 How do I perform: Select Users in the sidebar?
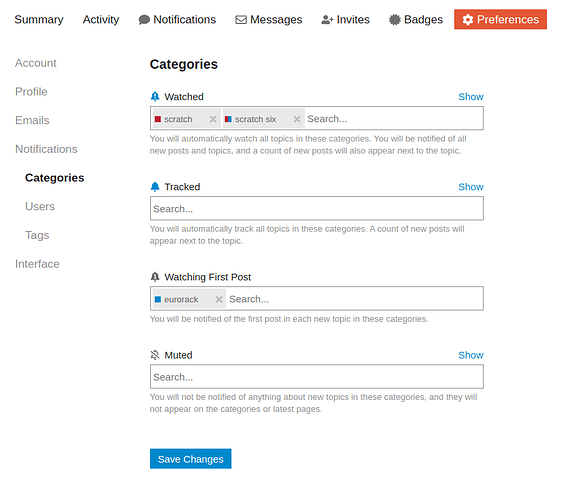pos(40,206)
